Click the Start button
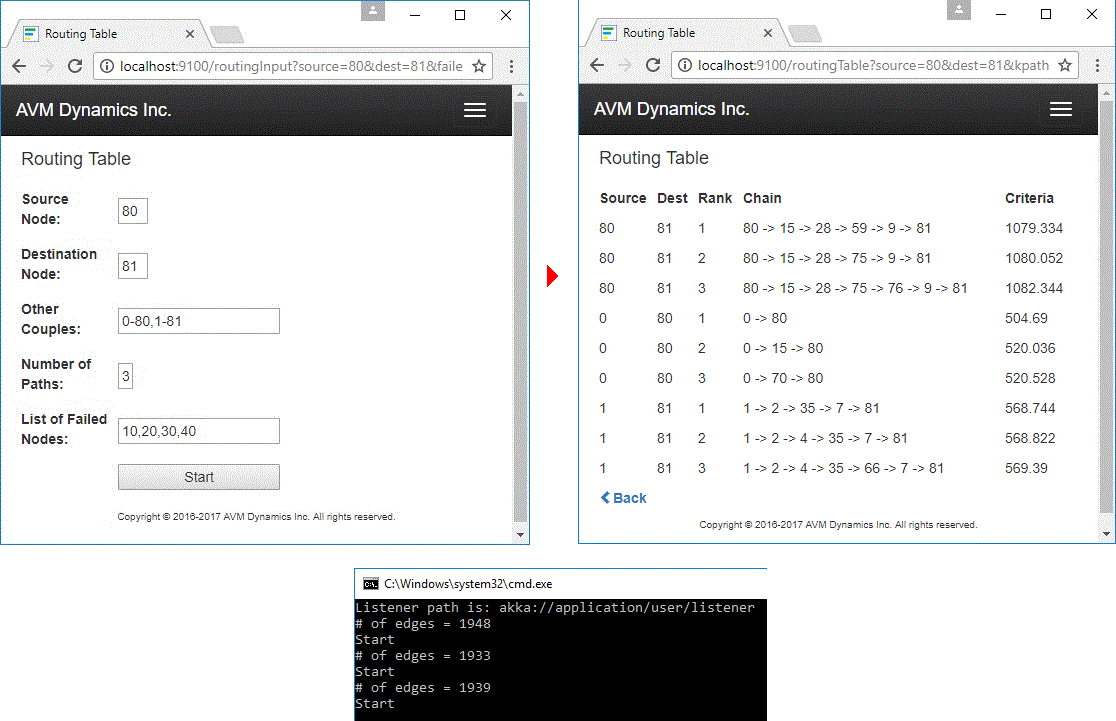The width and height of the screenshot is (1116, 721). pos(199,477)
